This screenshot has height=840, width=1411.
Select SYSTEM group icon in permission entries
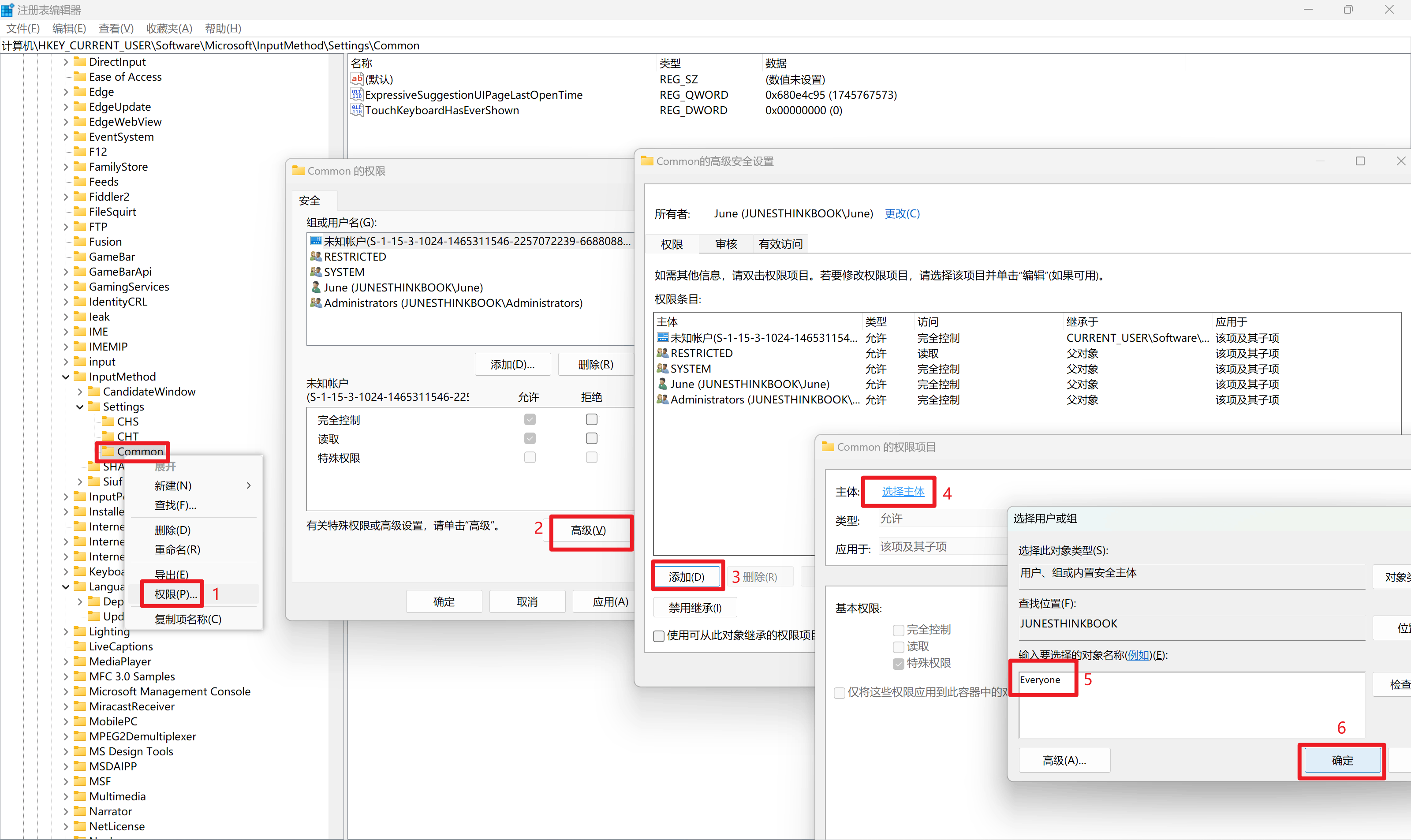[x=662, y=369]
